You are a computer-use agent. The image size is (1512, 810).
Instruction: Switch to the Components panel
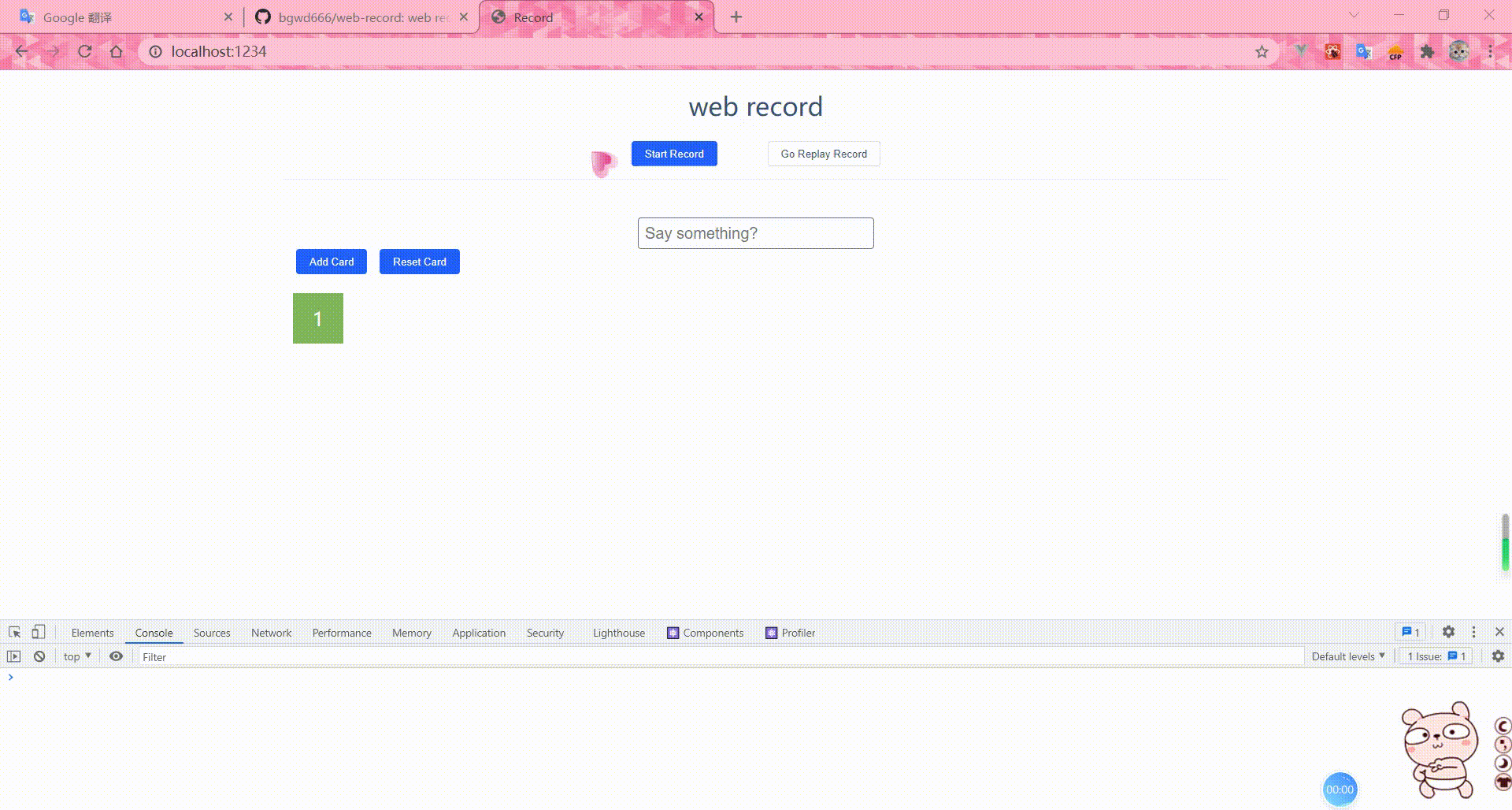tap(712, 632)
